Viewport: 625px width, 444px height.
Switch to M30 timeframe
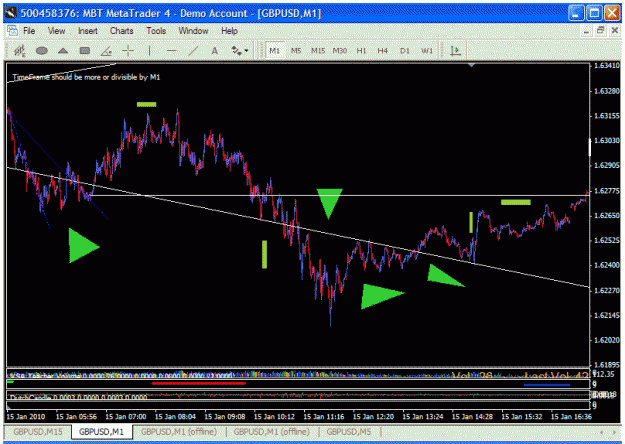point(340,51)
